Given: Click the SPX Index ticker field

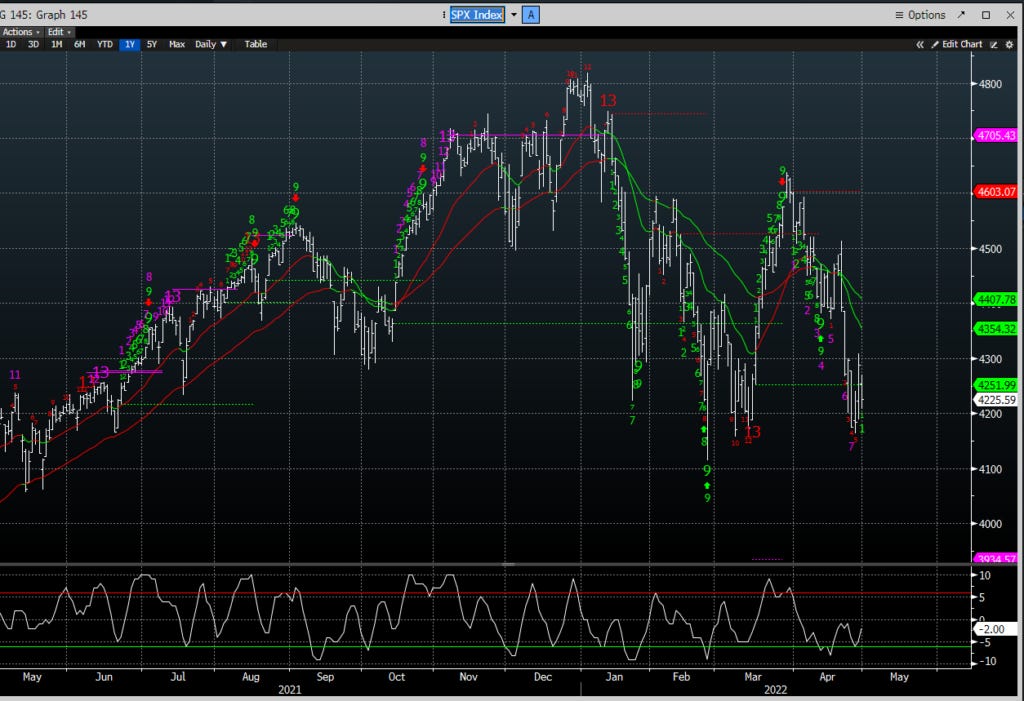Looking at the screenshot, I should (477, 14).
